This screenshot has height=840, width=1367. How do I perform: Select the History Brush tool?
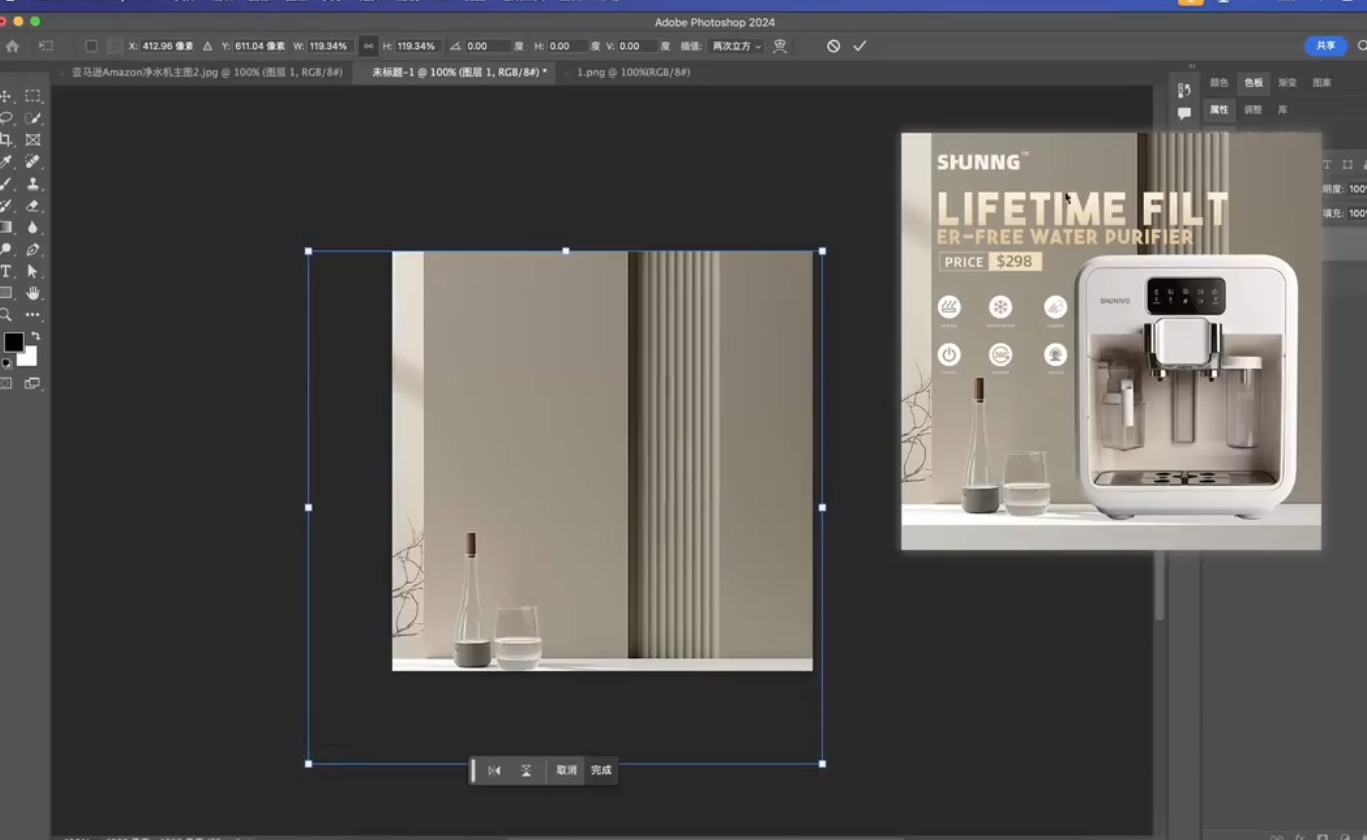(x=6, y=206)
